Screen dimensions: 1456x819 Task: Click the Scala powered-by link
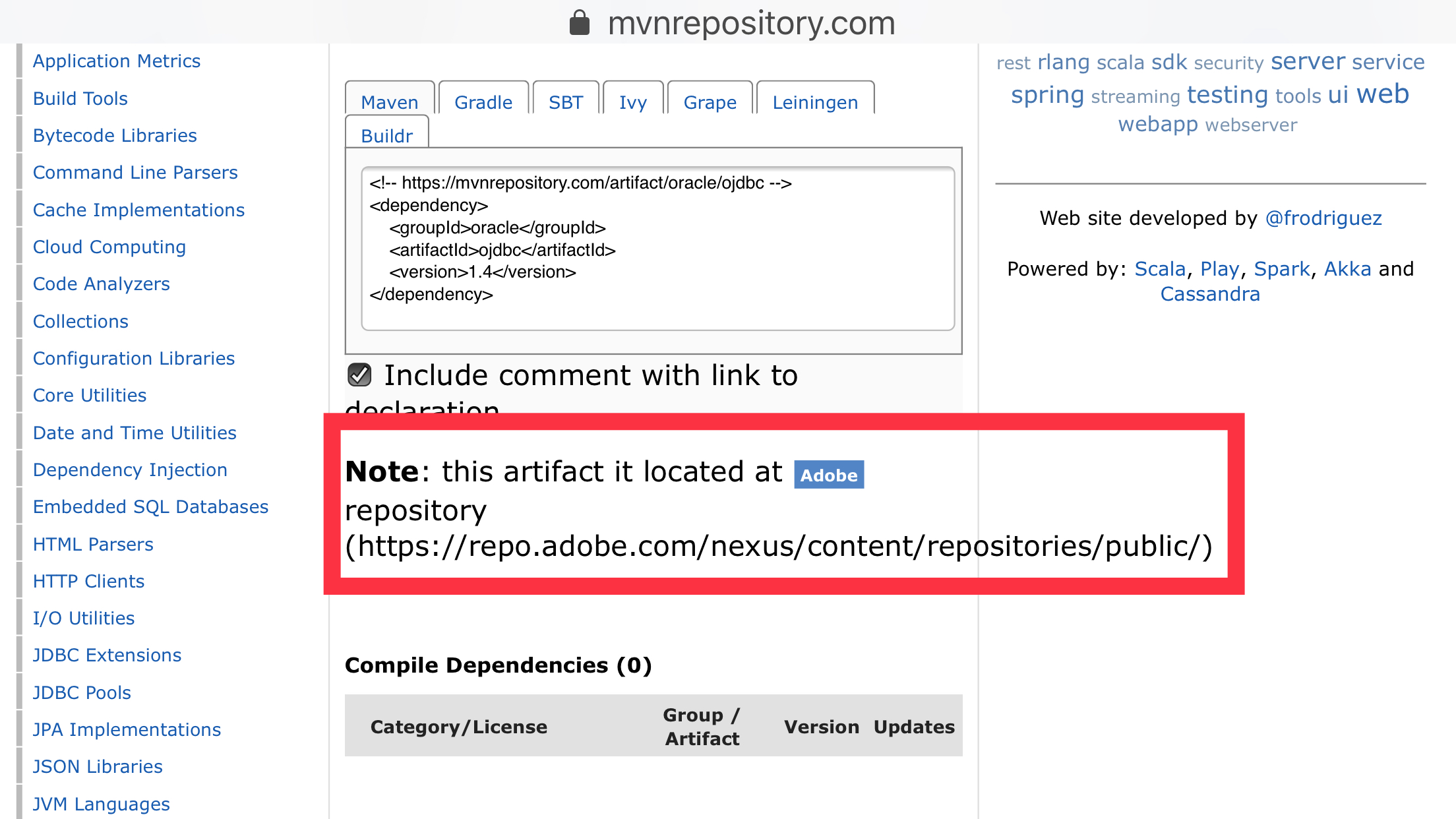tap(1159, 269)
